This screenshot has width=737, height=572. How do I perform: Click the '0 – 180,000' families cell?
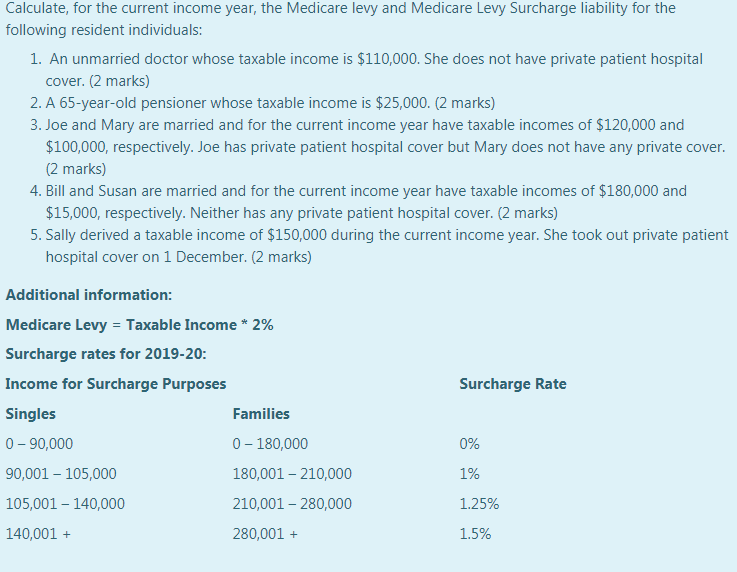[x=270, y=444]
